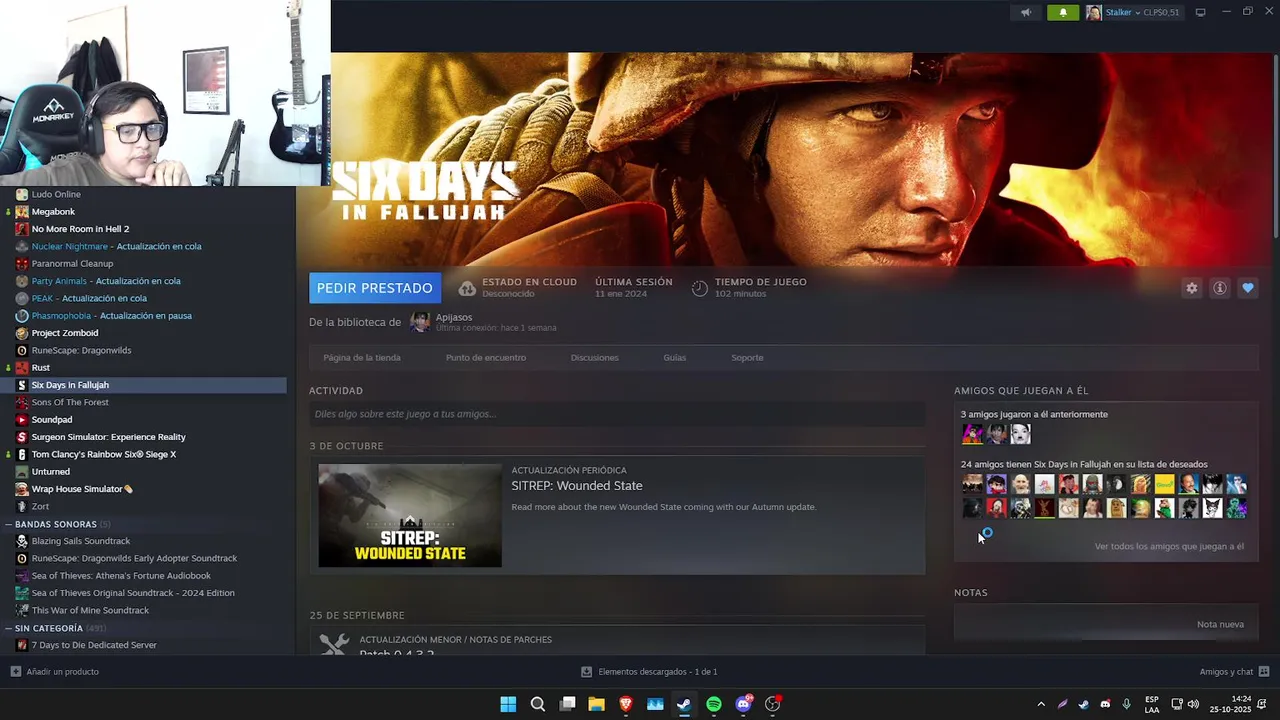Click Surgeon Simulator: Experience Reality icon

[22, 437]
